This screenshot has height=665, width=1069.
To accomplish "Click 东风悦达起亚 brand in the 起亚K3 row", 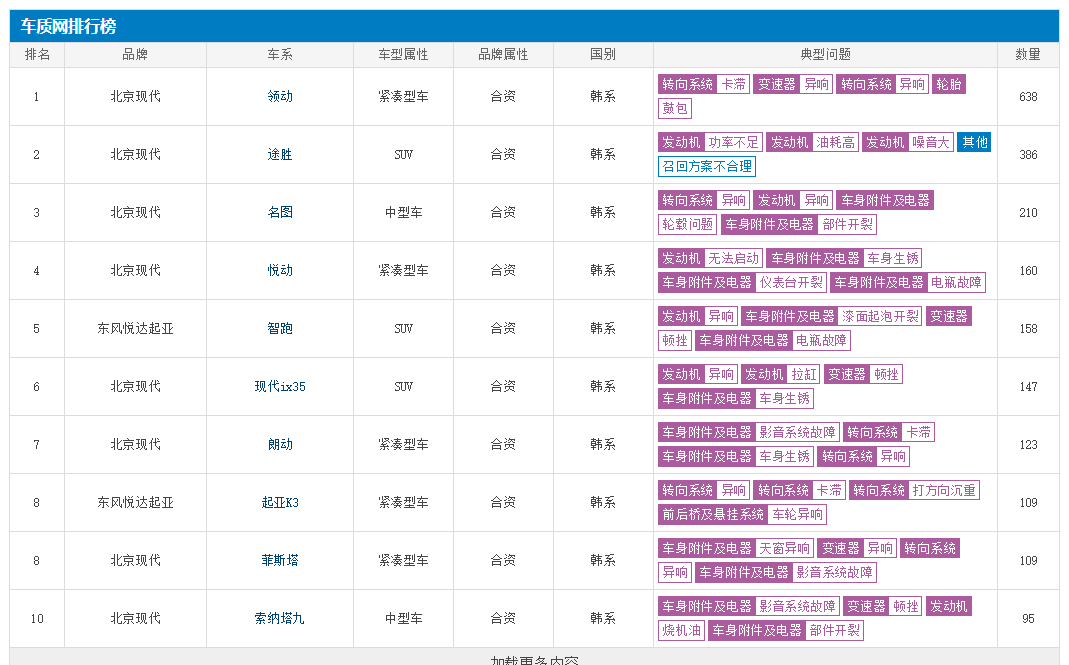I will (135, 503).
